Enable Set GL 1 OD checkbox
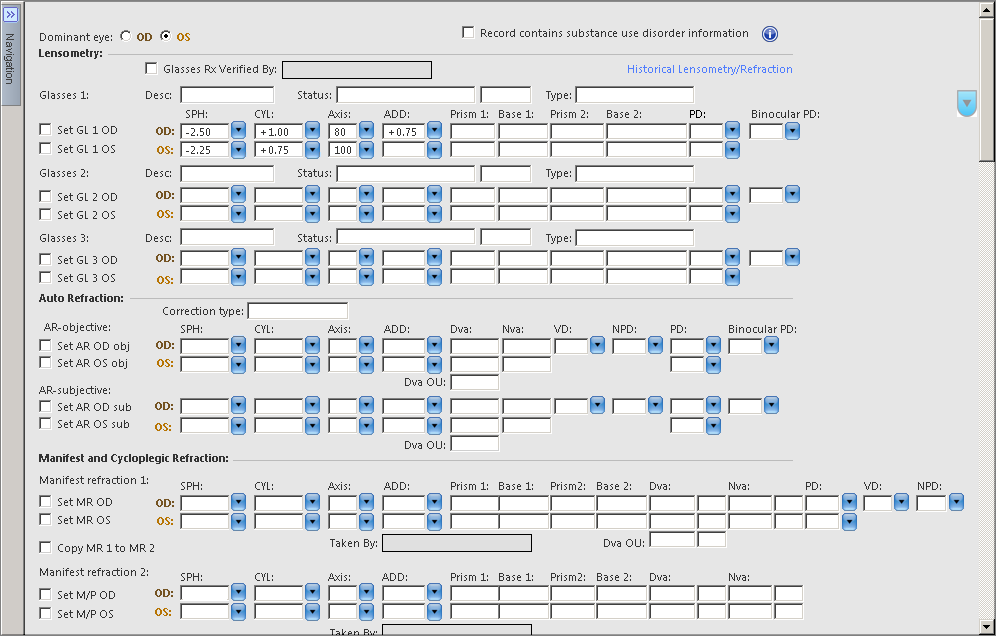The height and width of the screenshot is (636, 996). 45,130
